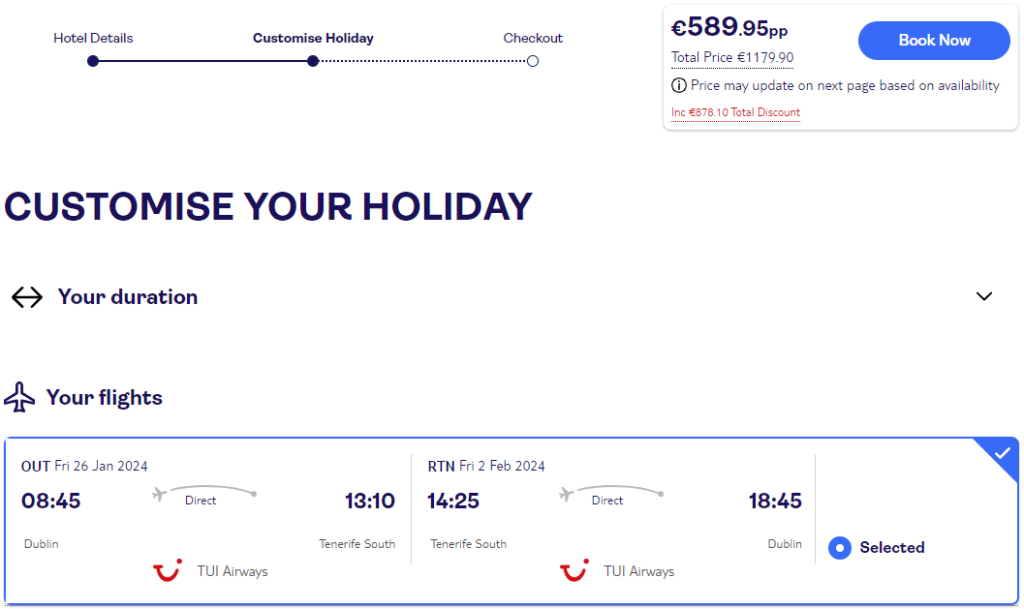Screen dimensions: 1024x609
Task: Click the Book Now button
Action: click(934, 40)
